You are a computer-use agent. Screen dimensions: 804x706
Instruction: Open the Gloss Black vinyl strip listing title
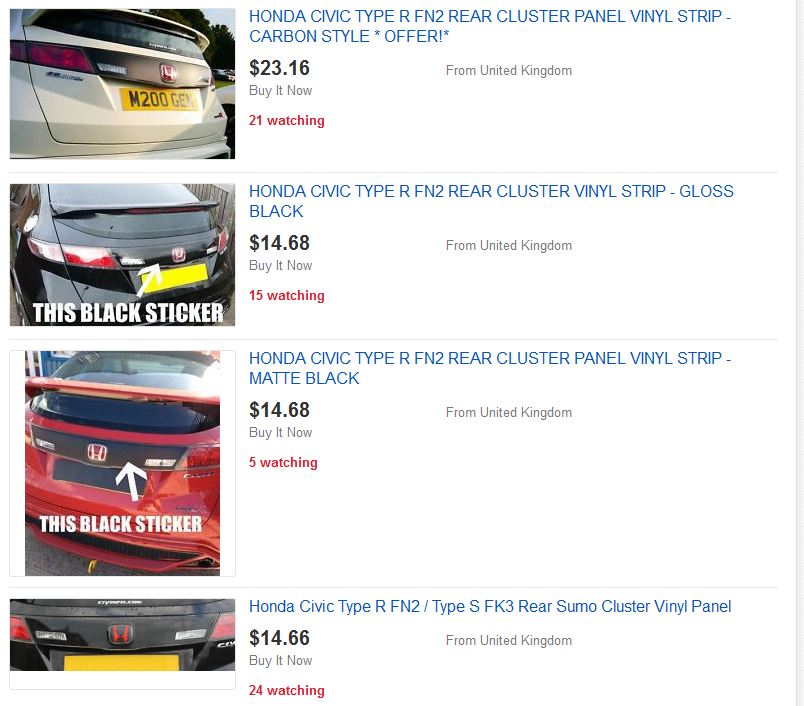tap(491, 201)
